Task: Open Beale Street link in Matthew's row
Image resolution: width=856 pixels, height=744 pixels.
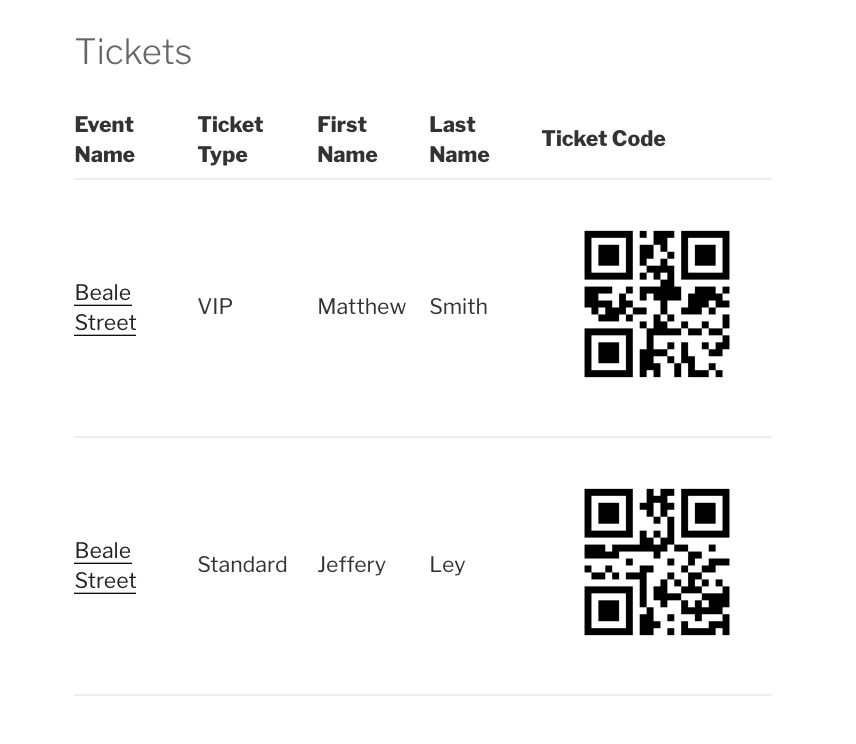Action: coord(105,308)
